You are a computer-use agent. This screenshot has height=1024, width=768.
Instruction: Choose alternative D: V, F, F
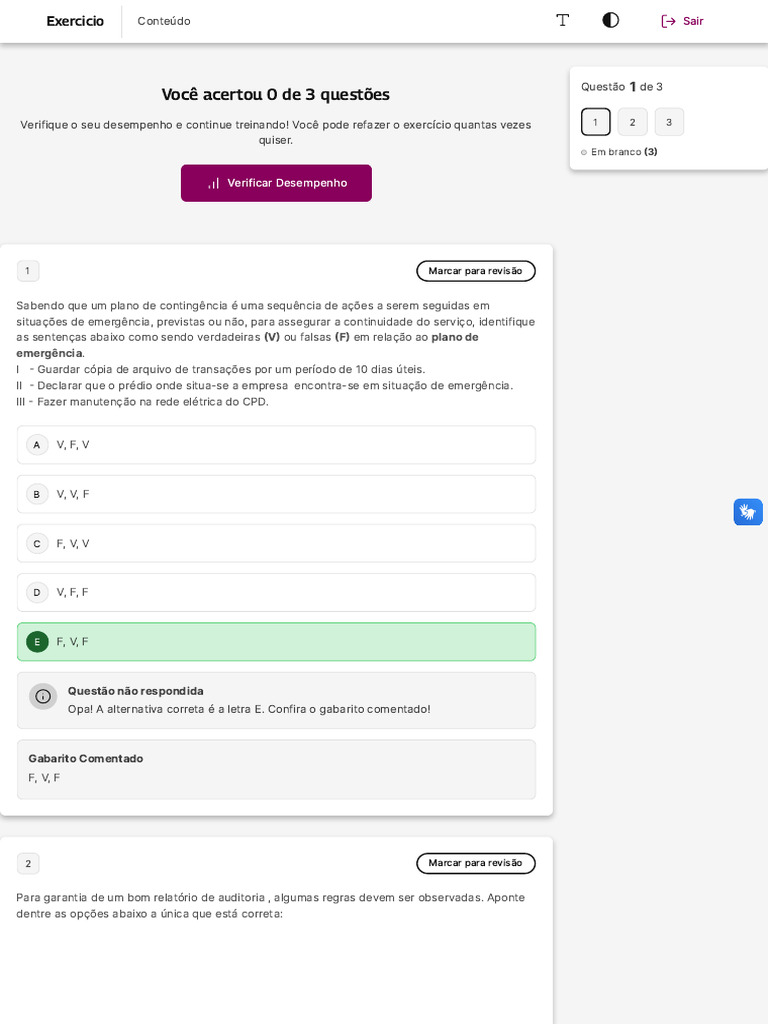[x=276, y=592]
